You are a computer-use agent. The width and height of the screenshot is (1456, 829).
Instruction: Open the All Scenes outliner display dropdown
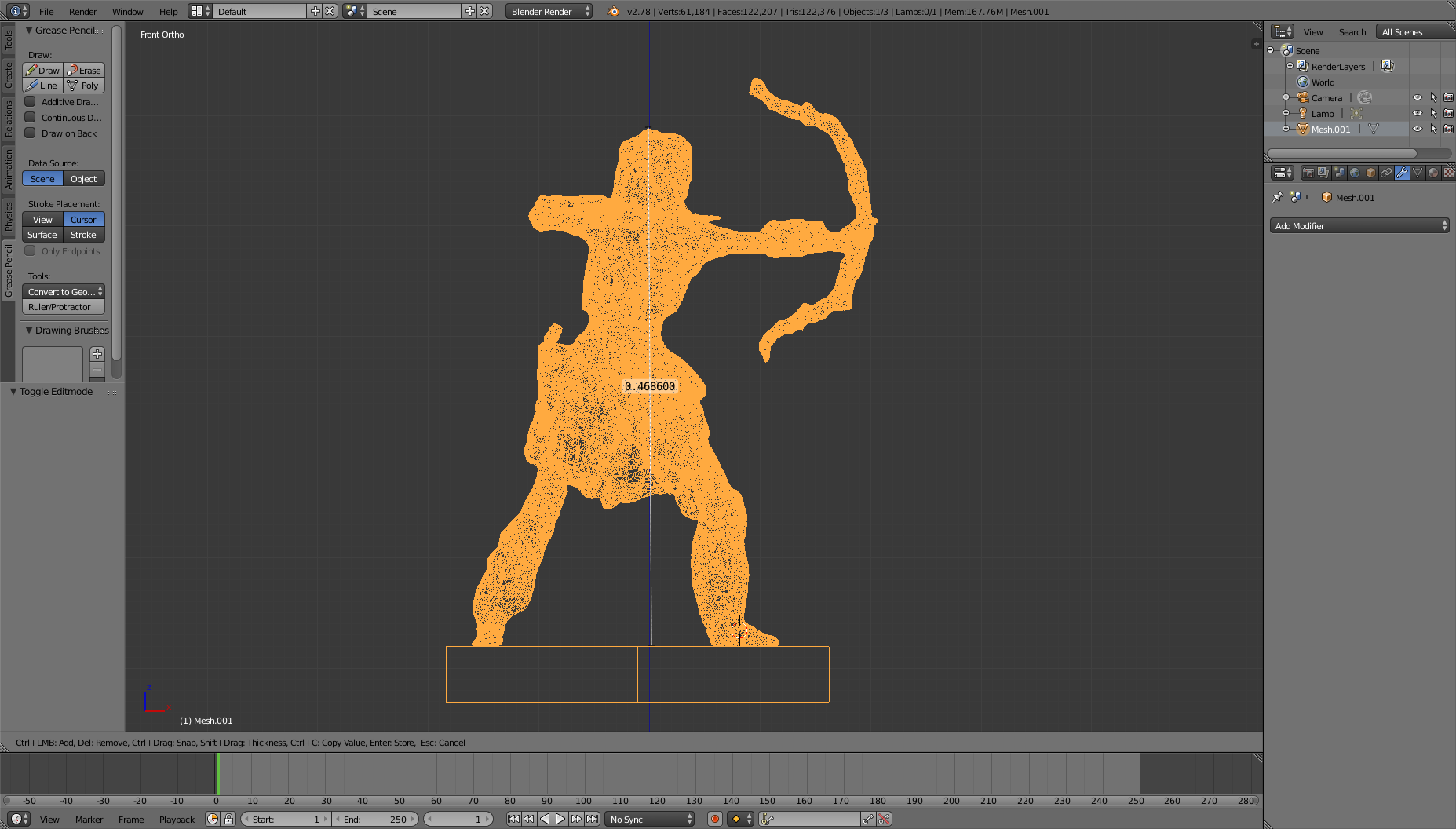(1416, 31)
